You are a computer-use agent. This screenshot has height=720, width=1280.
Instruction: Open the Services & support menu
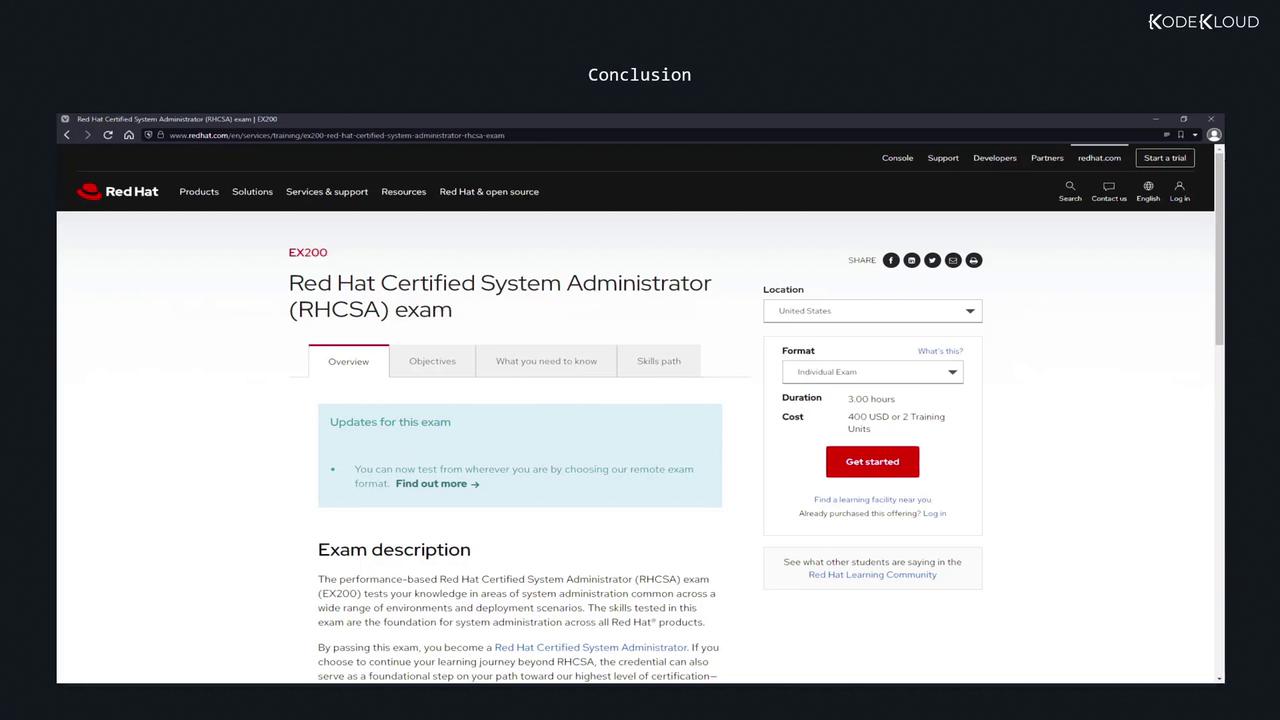327,192
